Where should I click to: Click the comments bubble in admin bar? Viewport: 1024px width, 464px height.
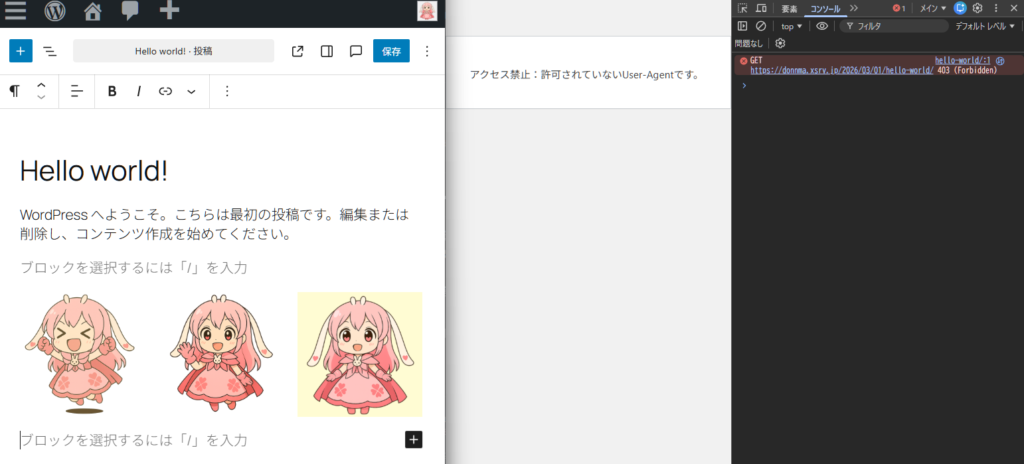click(130, 12)
